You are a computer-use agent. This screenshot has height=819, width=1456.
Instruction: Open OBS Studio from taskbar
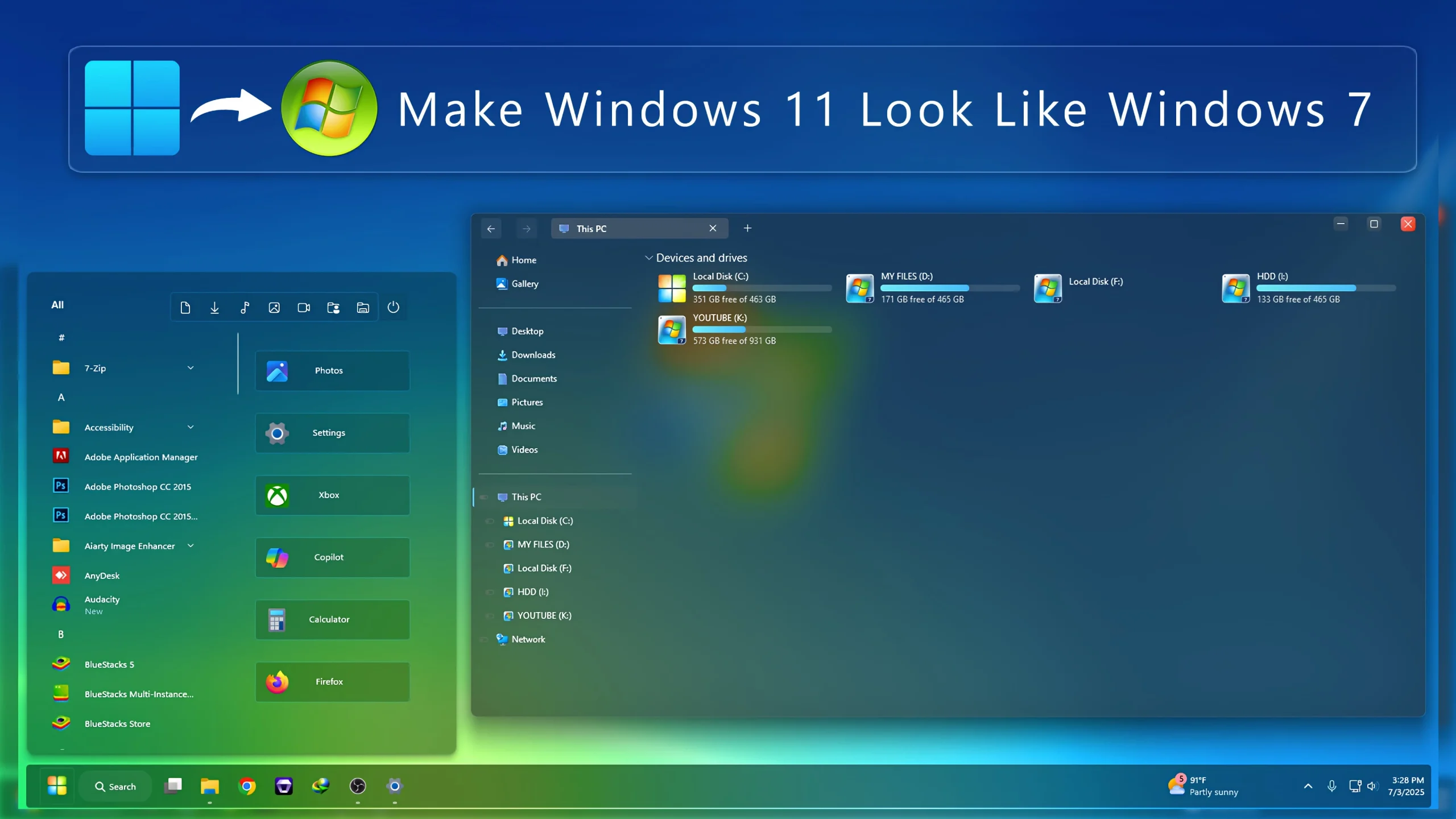358,786
